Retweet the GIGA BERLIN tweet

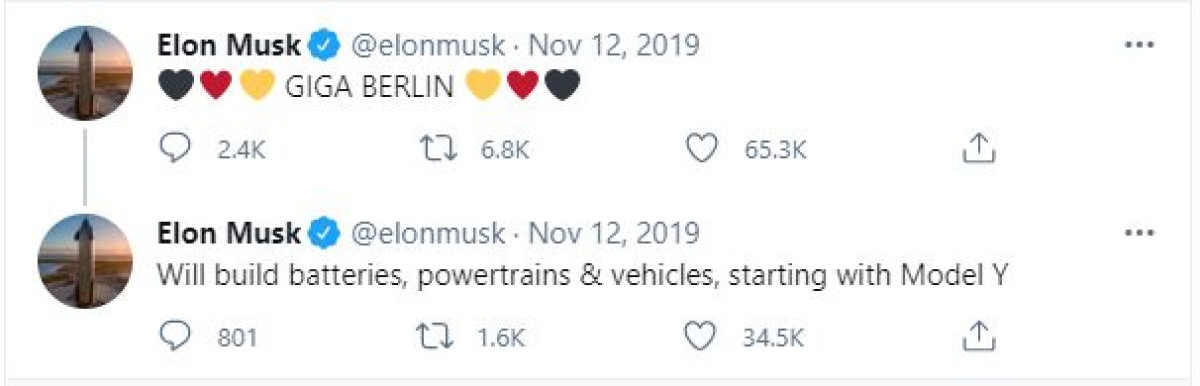[x=438, y=148]
